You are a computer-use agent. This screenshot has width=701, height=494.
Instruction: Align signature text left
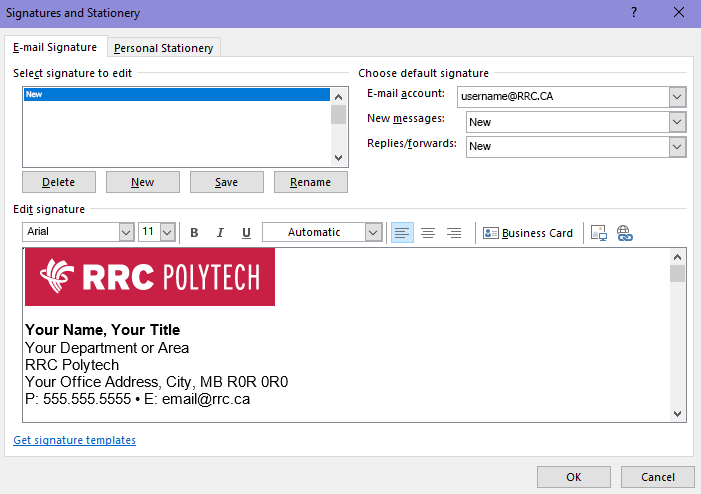click(x=402, y=233)
